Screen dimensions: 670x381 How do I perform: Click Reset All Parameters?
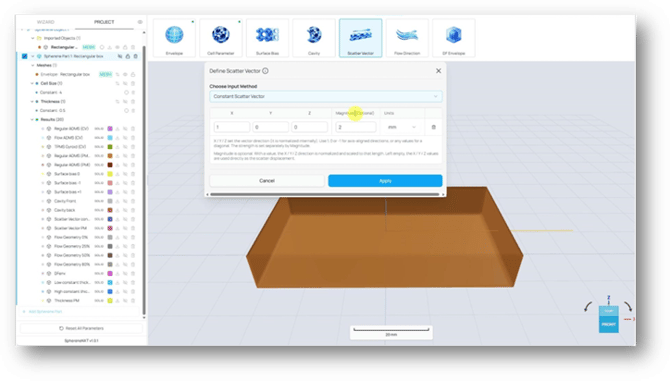click(x=81, y=328)
